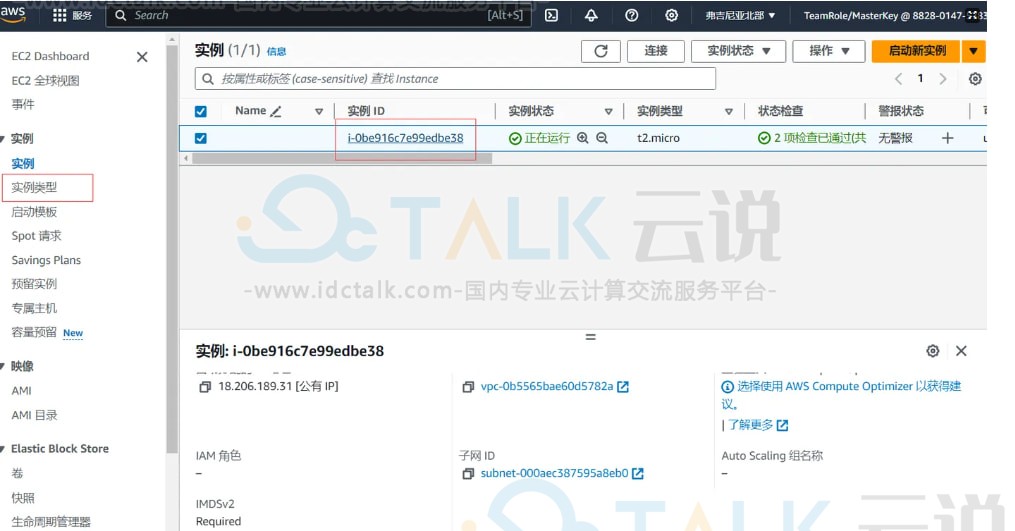Open 快照 snapshots in sidebar

click(x=23, y=498)
